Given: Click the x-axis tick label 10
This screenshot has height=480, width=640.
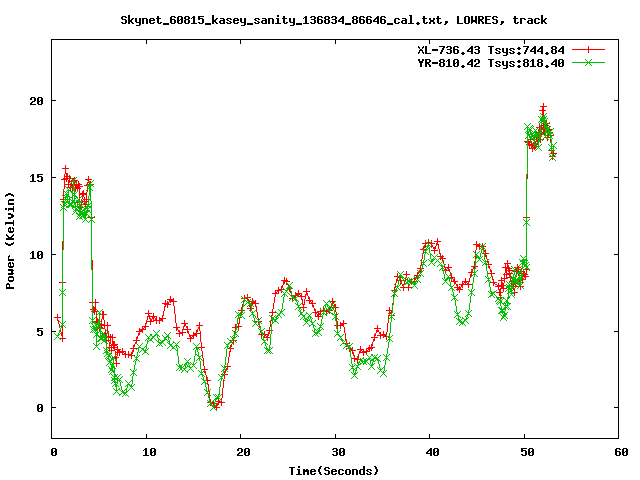Looking at the screenshot, I should click(149, 452).
